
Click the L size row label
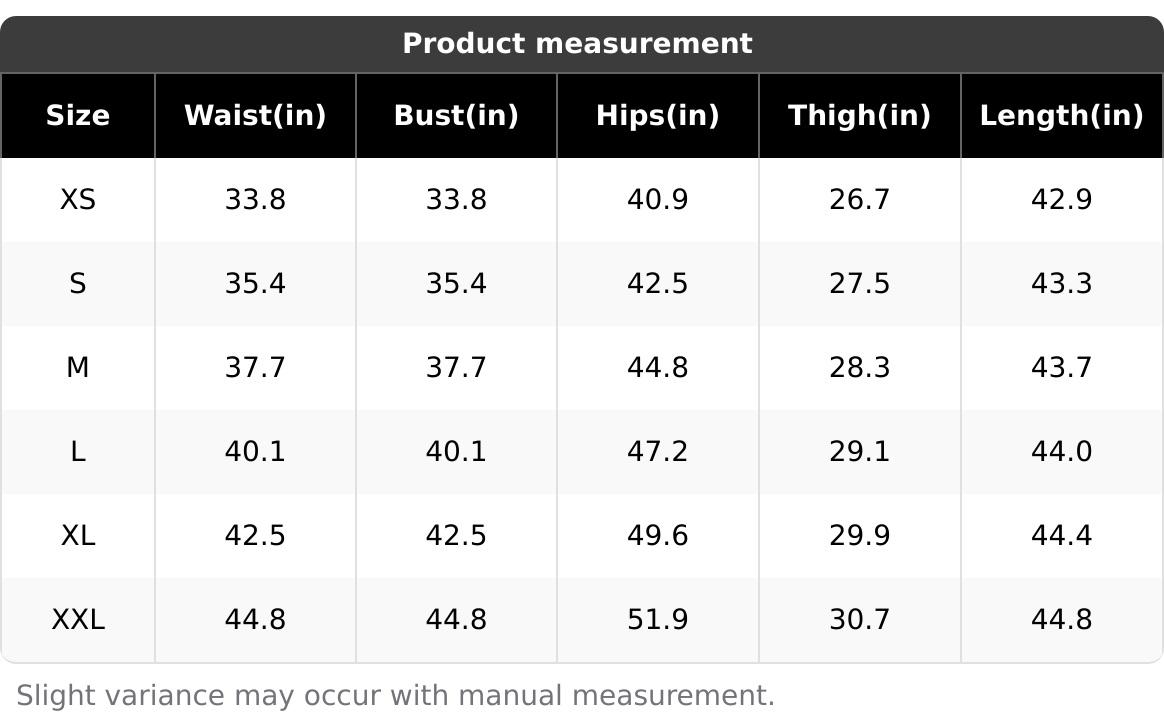[x=78, y=452]
